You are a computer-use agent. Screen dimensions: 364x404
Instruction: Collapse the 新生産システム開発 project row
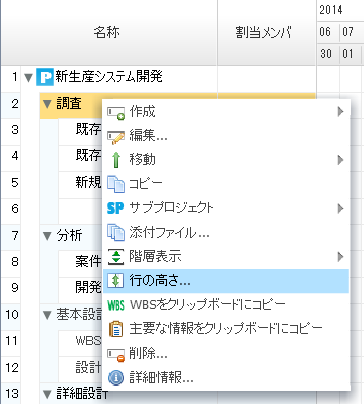(29, 78)
